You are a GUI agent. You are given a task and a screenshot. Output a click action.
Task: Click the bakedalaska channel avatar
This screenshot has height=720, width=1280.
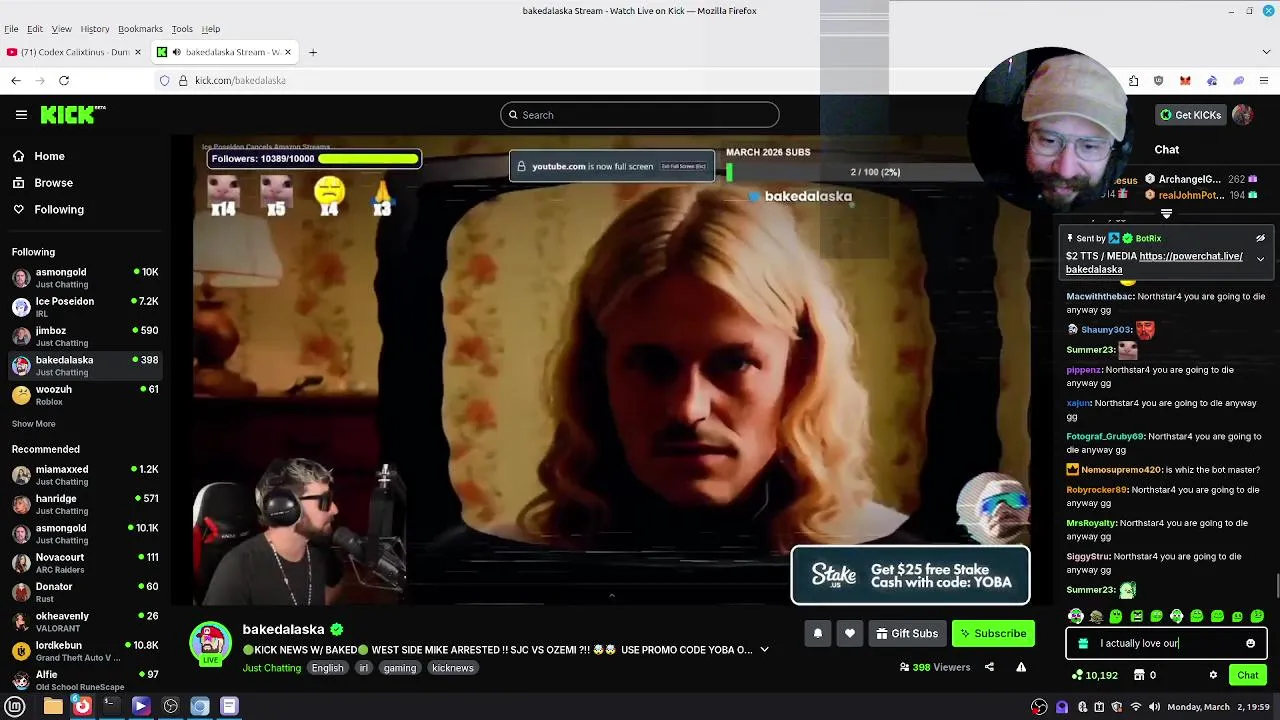point(210,643)
